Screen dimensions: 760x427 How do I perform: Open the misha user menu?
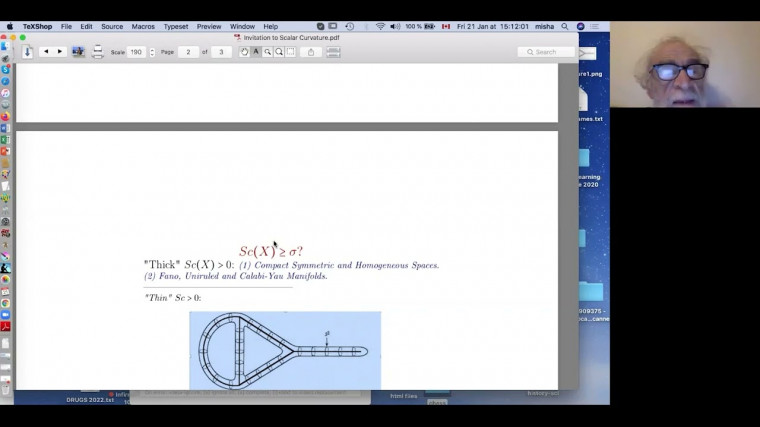click(x=544, y=27)
